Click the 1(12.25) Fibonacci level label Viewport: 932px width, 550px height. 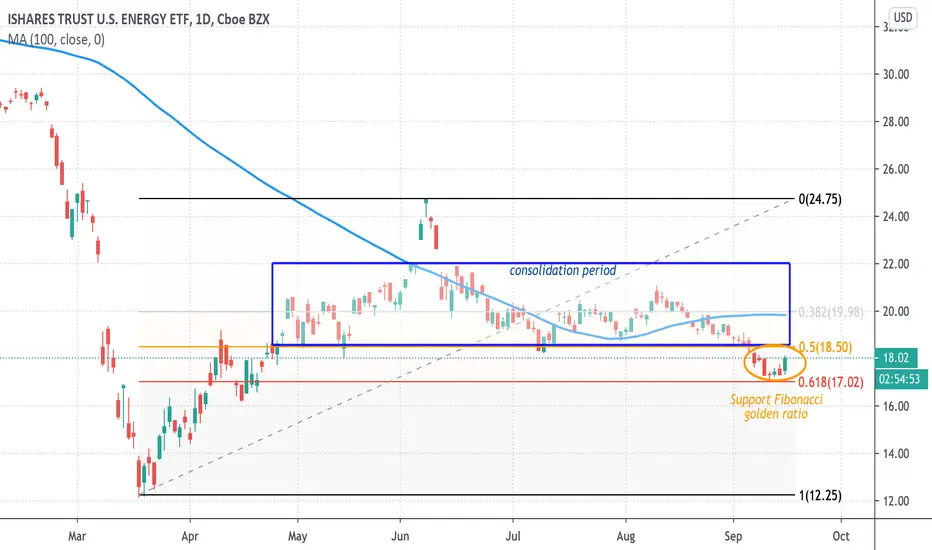820,495
